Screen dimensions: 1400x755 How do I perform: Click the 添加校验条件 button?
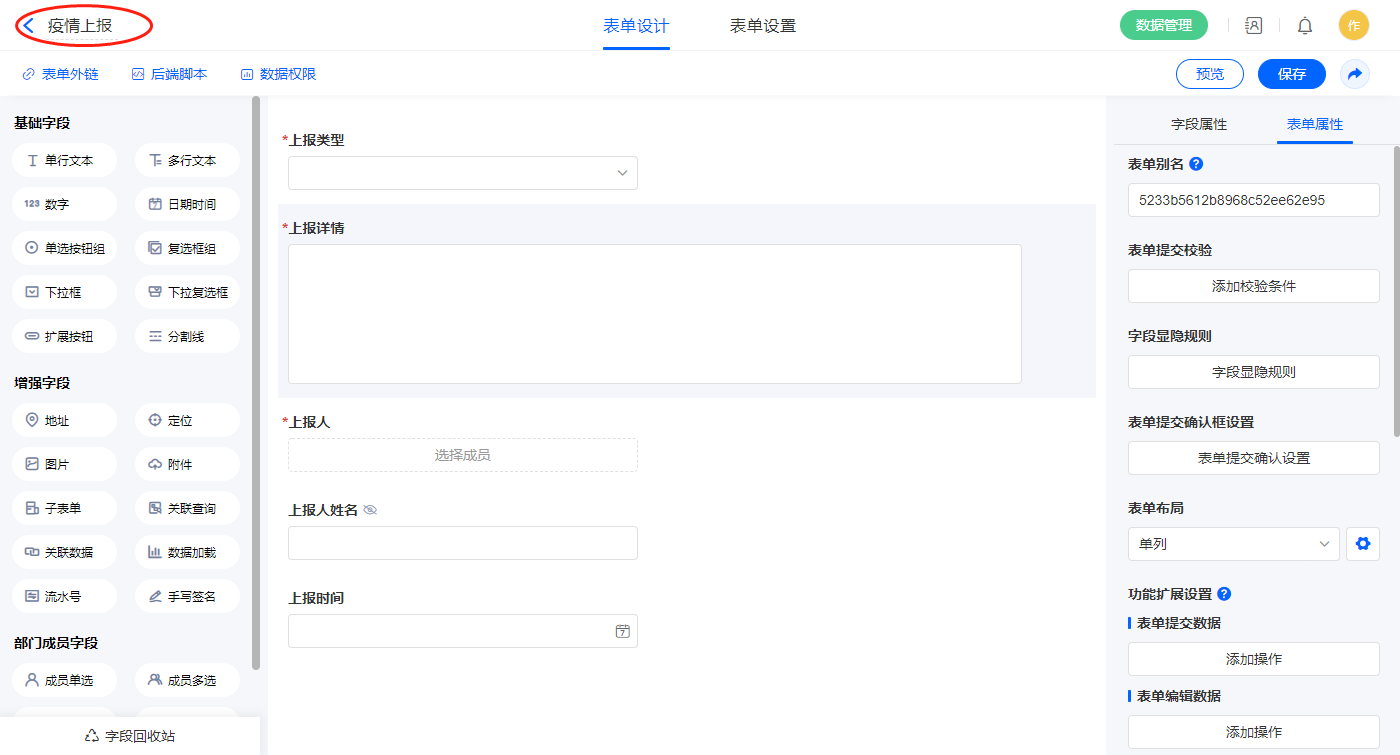[1253, 286]
